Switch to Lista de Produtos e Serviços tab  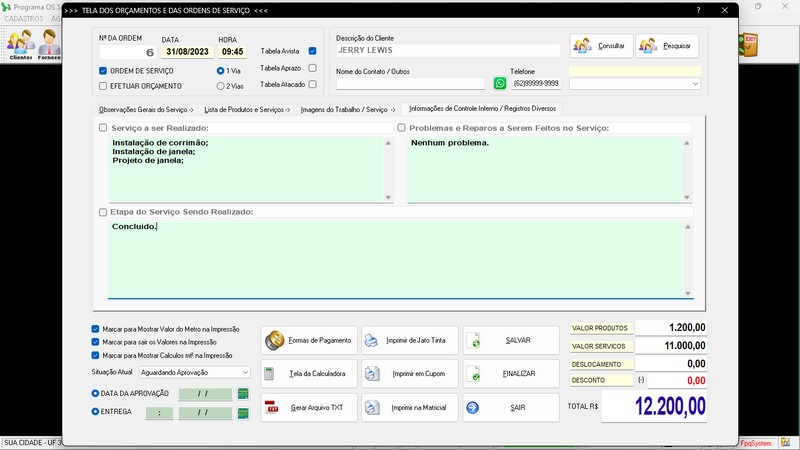[246, 109]
